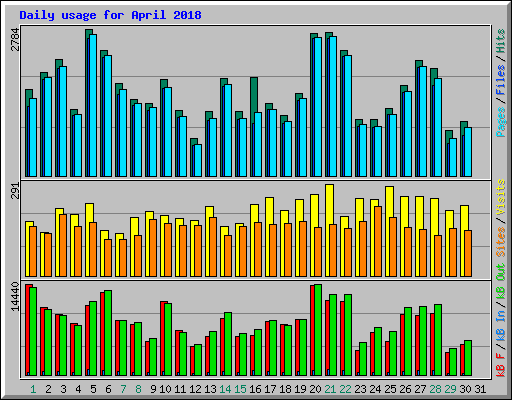Screen dimensions: 512x400
Task: Click day label 30 on the x-axis
Action: pyautogui.click(x=465, y=389)
